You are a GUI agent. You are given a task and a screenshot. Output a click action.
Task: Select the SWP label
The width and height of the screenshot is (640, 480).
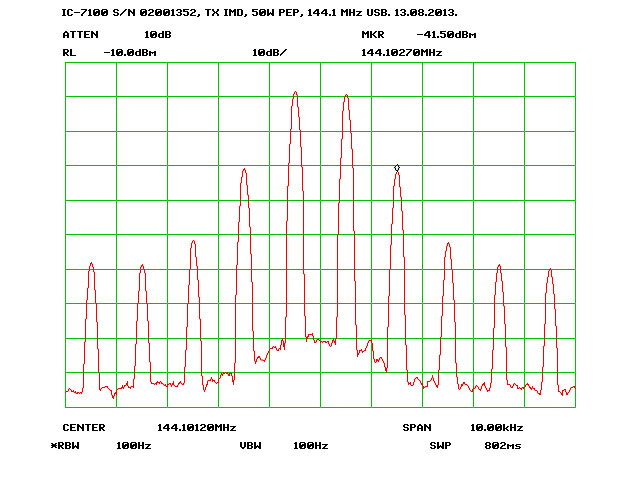click(x=440, y=446)
